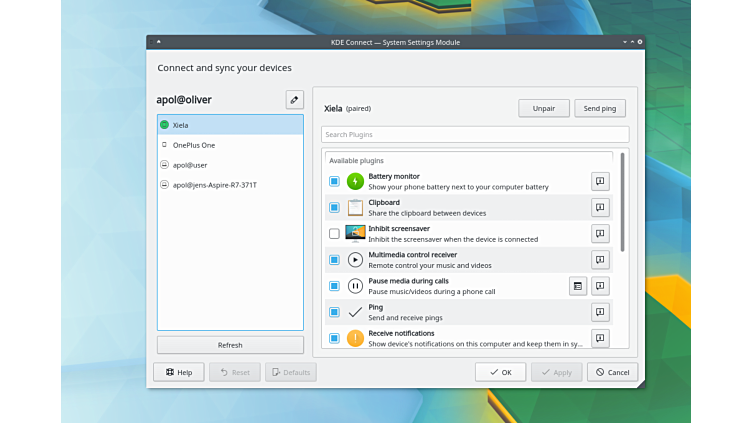Screen dimensions: 752x423
Task: Refresh the device list
Action: pos(230,345)
